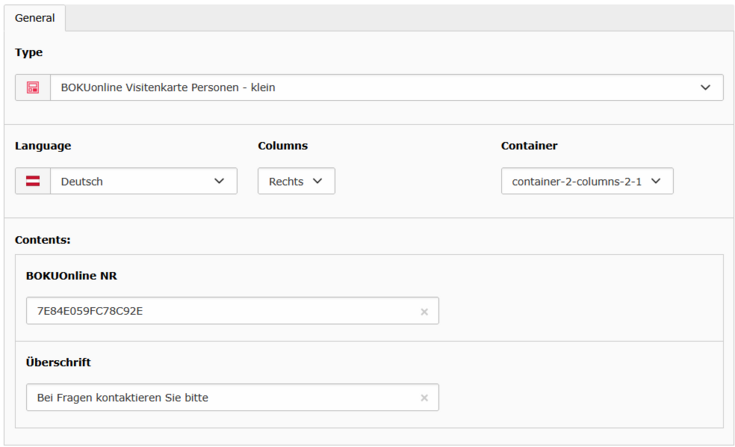Click the Austrian flag icon beside Language

tap(33, 181)
